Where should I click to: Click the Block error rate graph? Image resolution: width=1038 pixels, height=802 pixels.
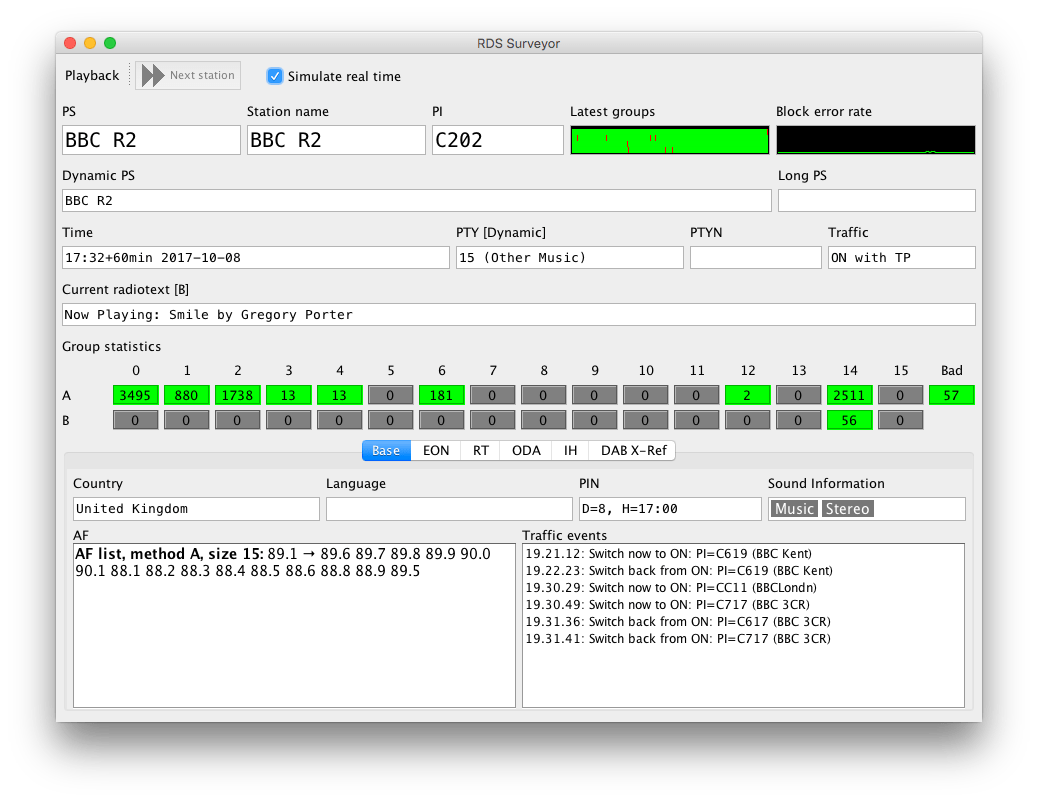tap(875, 138)
